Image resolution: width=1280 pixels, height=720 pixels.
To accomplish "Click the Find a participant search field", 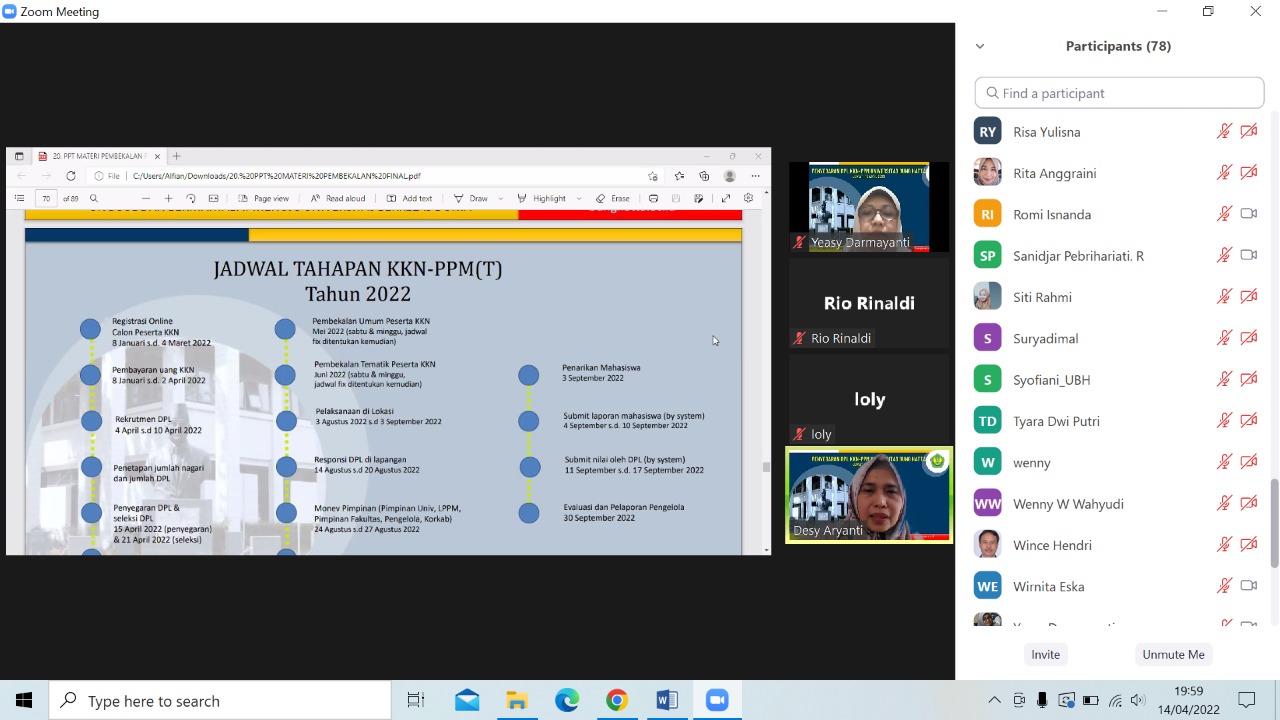I will tap(1119, 93).
